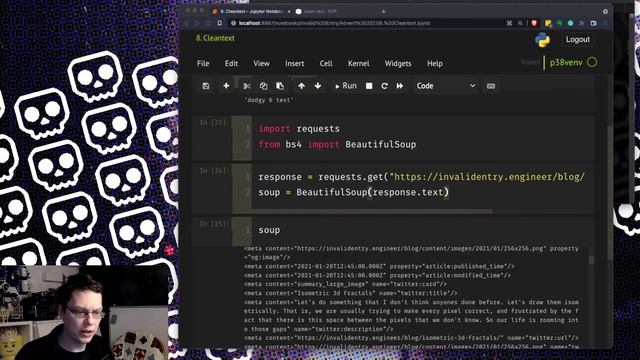Go back using the browser back arrow
The height and width of the screenshot is (360, 640).
pyautogui.click(x=187, y=23)
